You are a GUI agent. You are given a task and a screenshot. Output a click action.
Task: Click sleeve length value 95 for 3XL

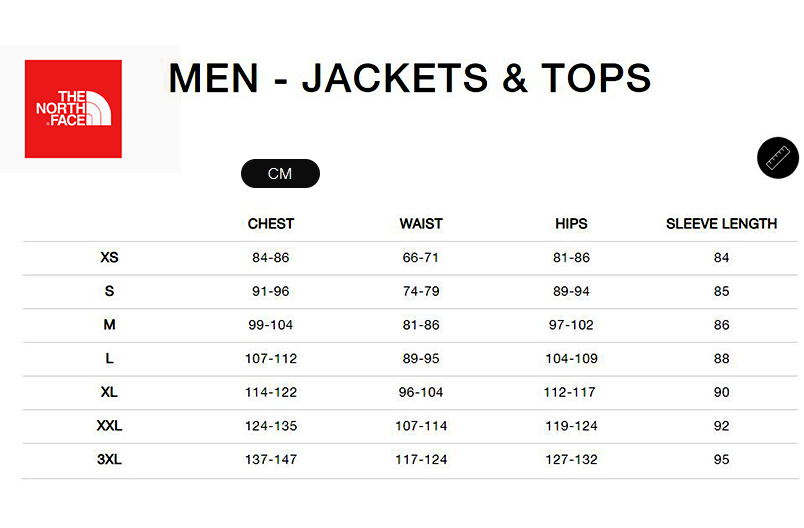coord(721,460)
